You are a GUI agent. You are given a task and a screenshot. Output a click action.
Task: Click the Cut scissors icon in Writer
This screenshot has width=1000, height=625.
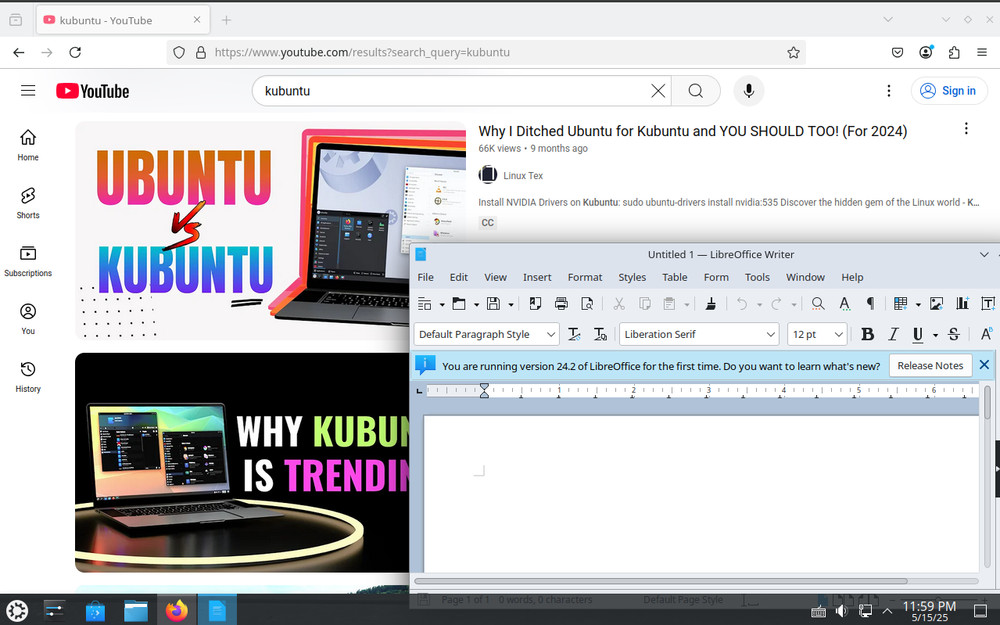(x=619, y=304)
